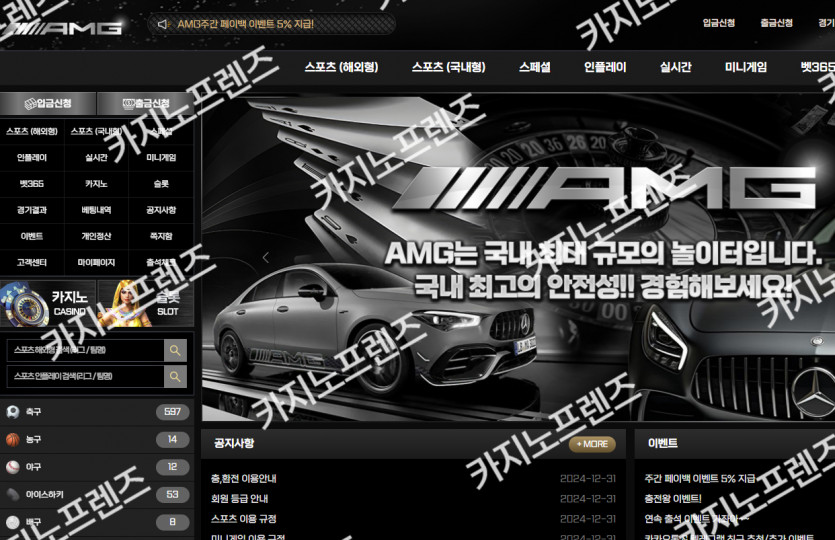Screen dimensions: 835x540
Task: Open 출금신청 in the top-right header
Action: click(776, 23)
